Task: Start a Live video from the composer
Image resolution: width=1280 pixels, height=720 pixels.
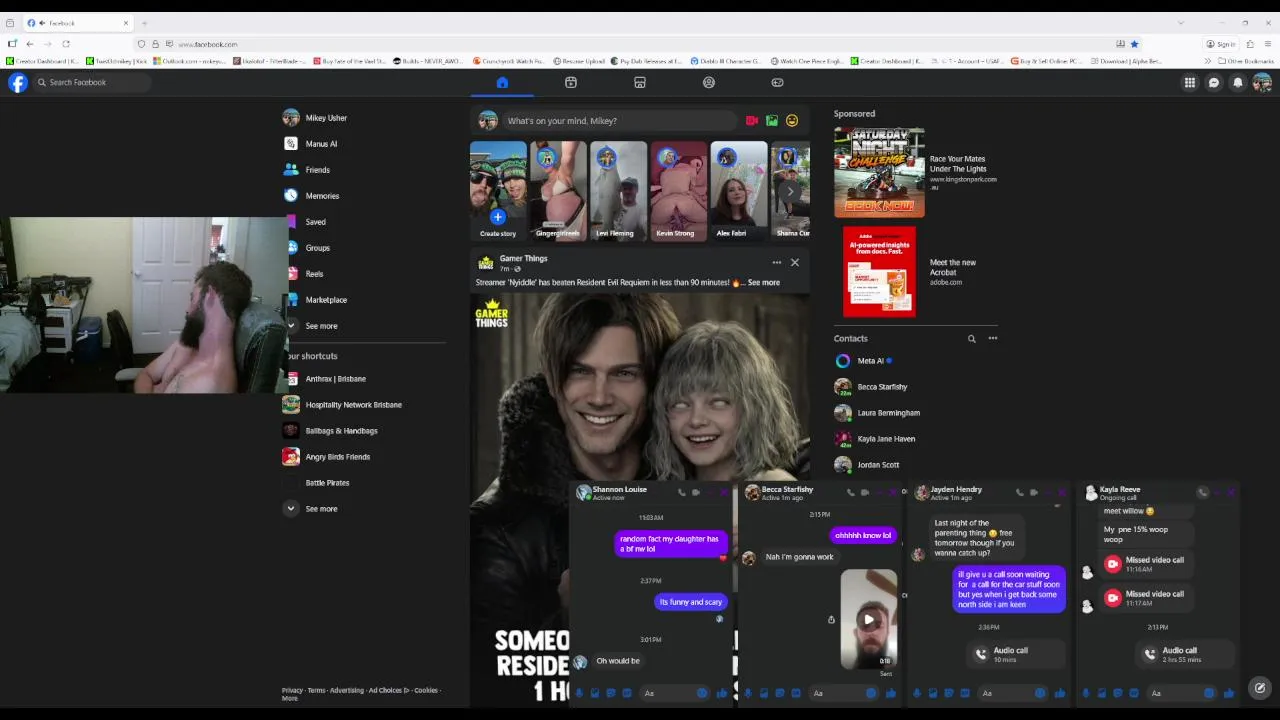Action: pyautogui.click(x=752, y=121)
